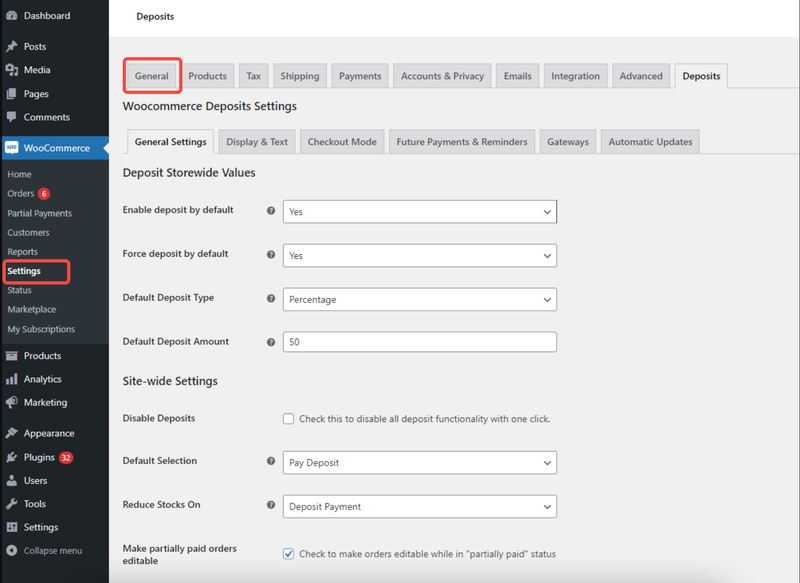Image resolution: width=800 pixels, height=583 pixels.
Task: Open the Force deposit by default dropdown
Action: click(x=420, y=256)
